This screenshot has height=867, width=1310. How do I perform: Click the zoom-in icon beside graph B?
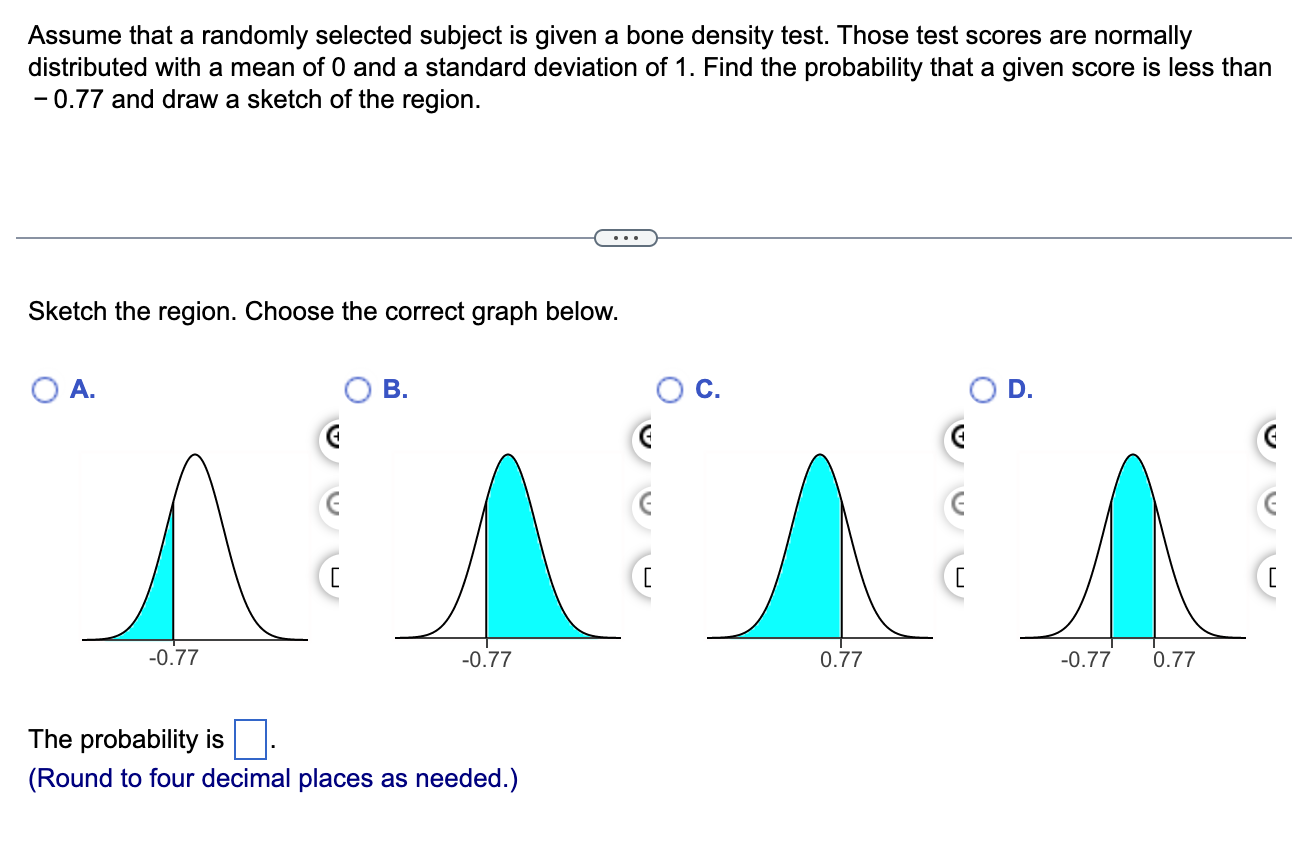click(x=648, y=437)
